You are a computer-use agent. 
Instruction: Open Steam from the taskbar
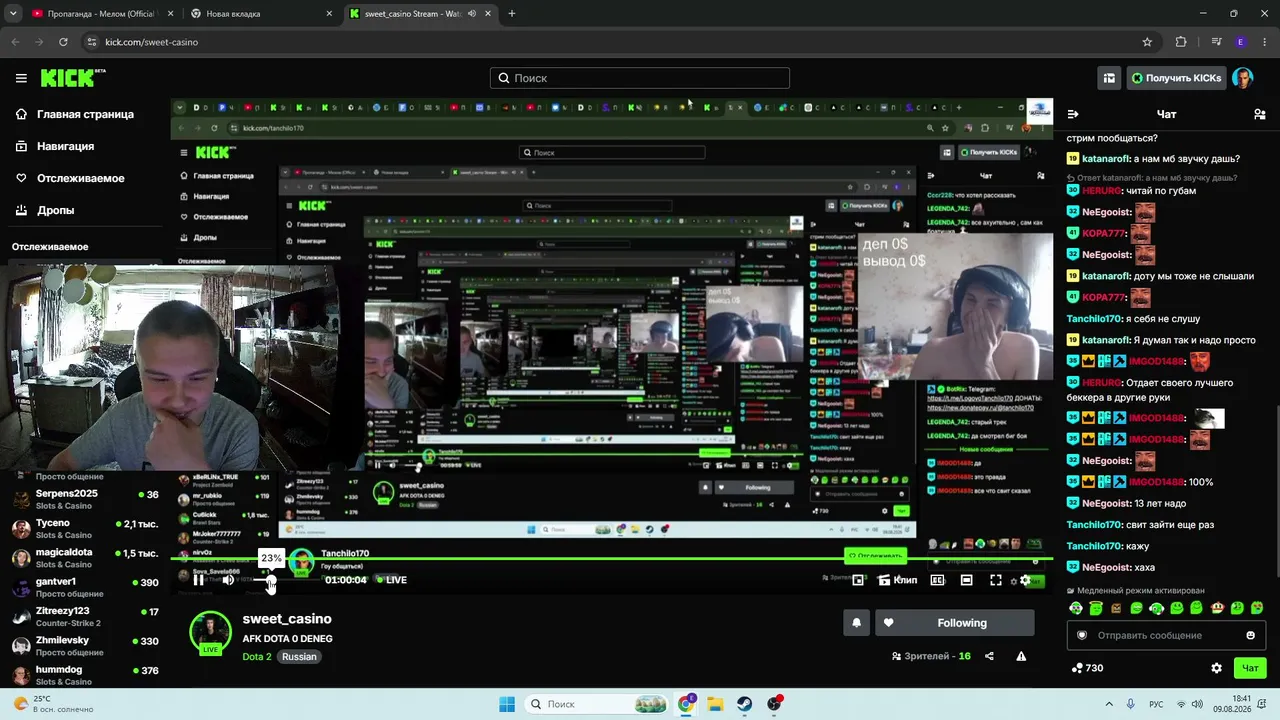[745, 704]
